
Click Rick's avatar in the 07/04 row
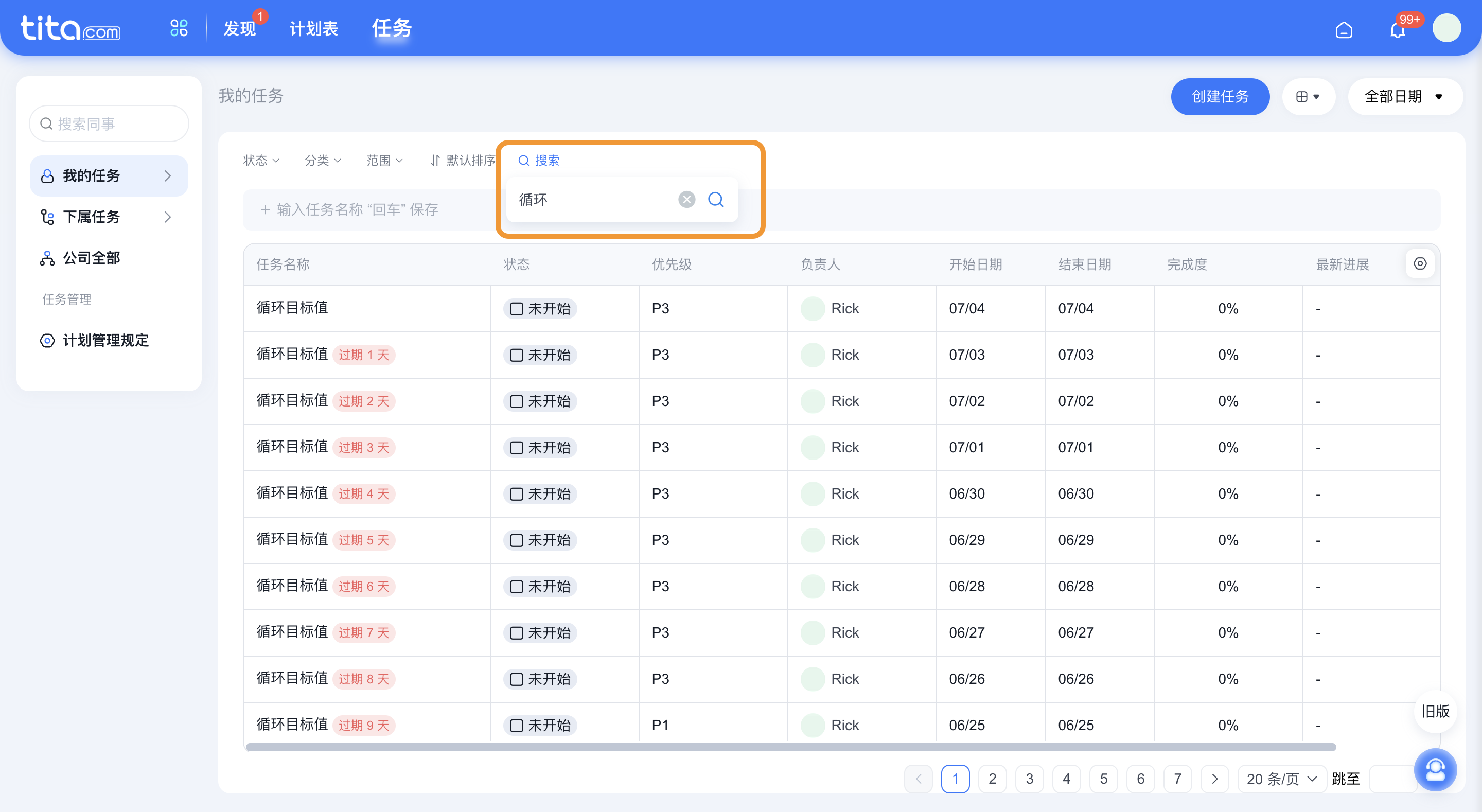(813, 308)
